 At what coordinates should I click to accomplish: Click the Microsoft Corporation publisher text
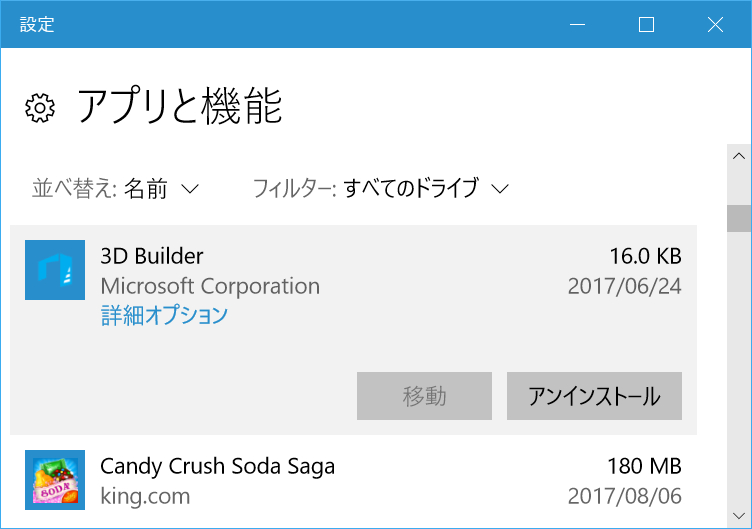click(x=210, y=286)
